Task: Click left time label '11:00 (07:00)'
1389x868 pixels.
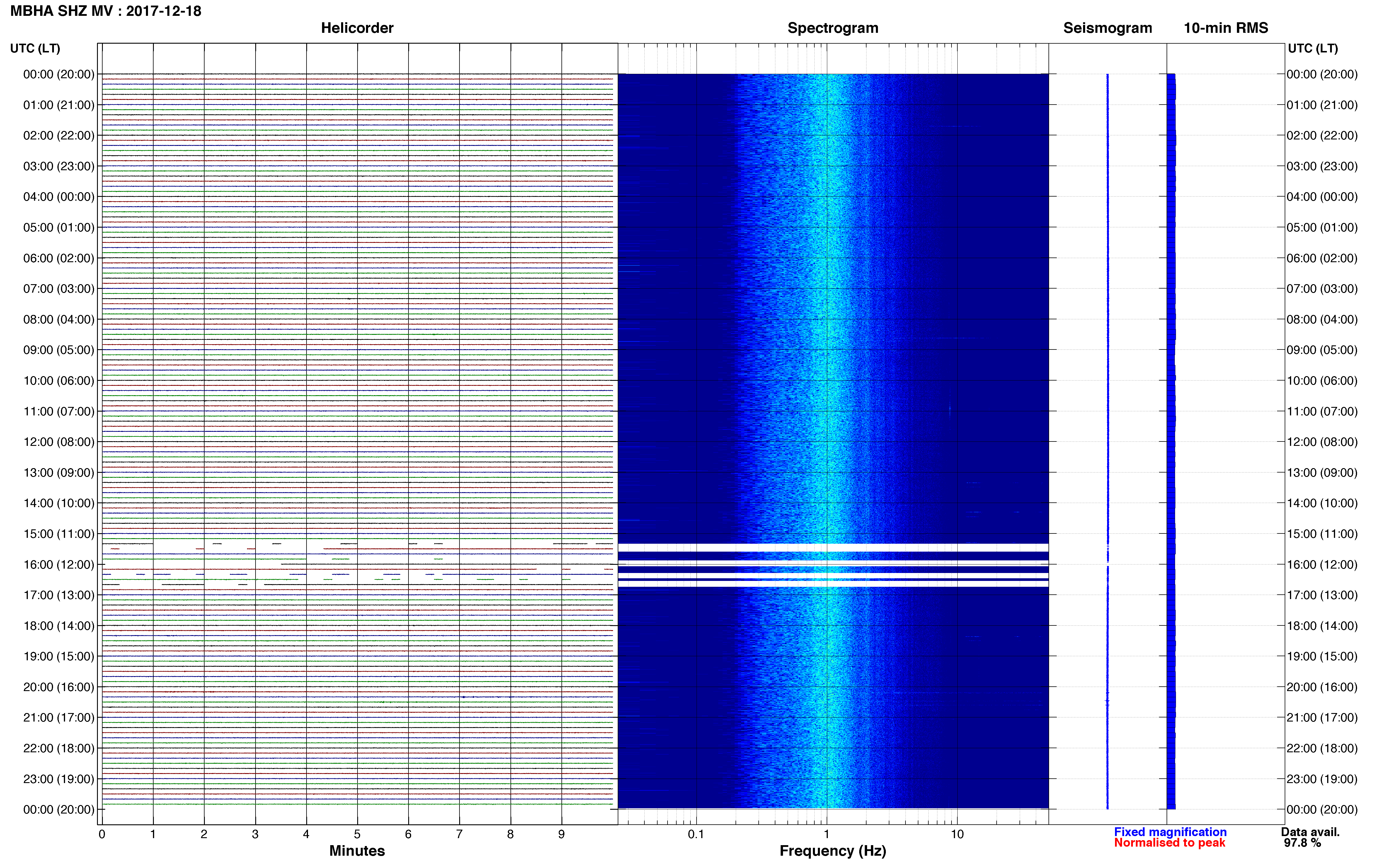Action: tap(59, 411)
